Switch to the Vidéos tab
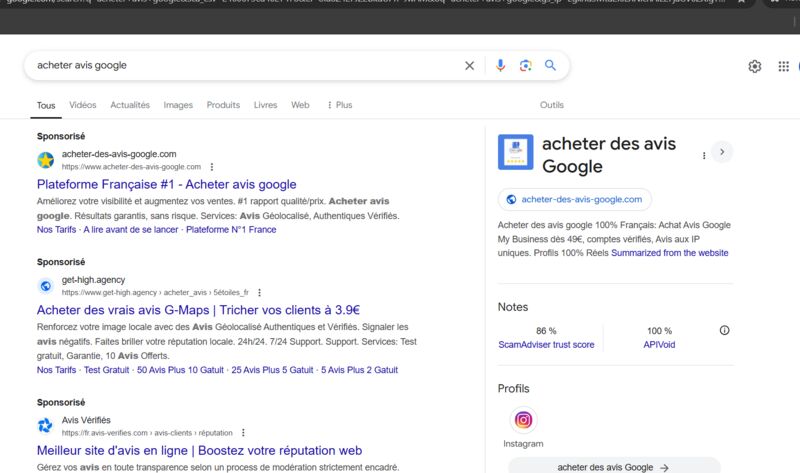The width and height of the screenshot is (800, 473). (83, 105)
